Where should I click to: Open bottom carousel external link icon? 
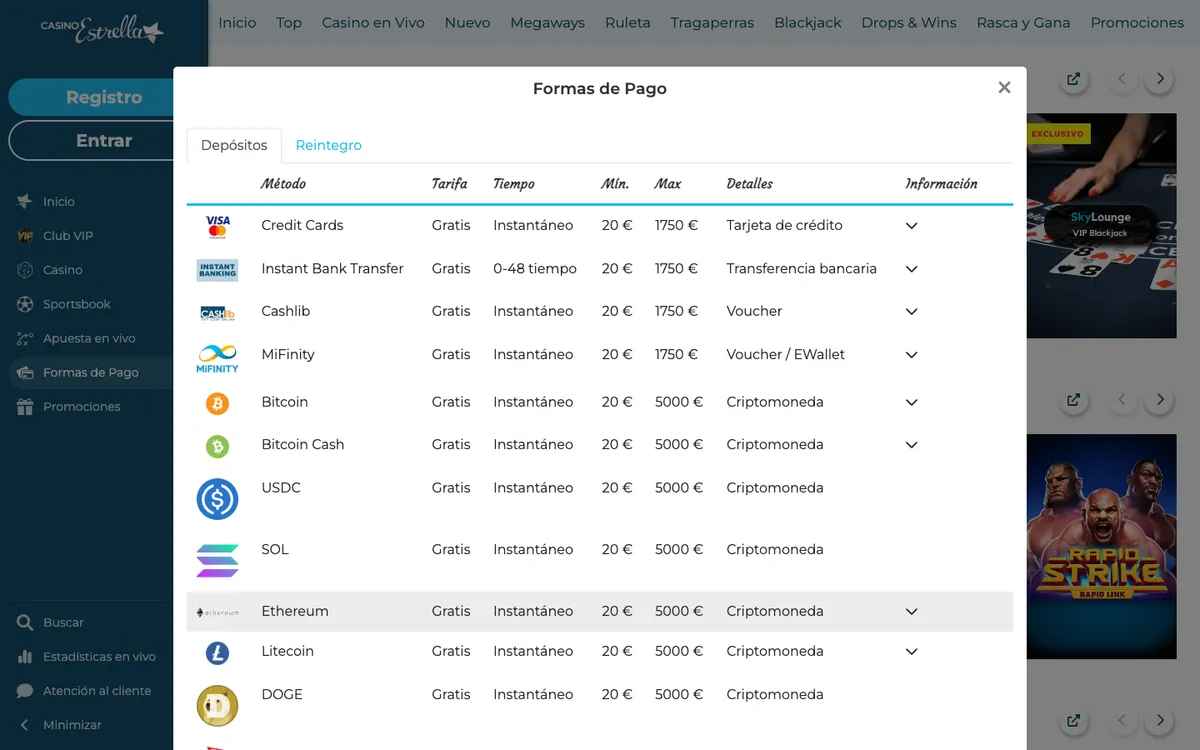1073,720
